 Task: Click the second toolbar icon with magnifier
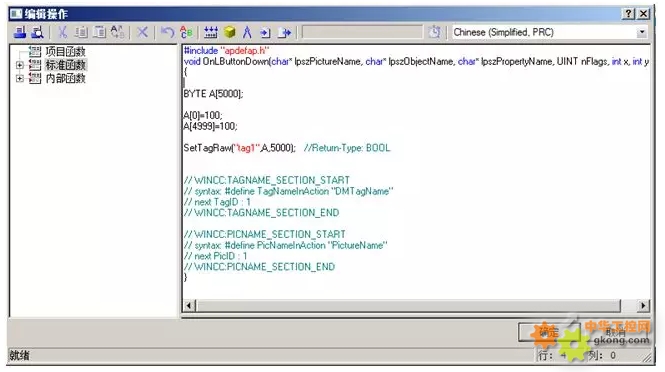[37, 32]
